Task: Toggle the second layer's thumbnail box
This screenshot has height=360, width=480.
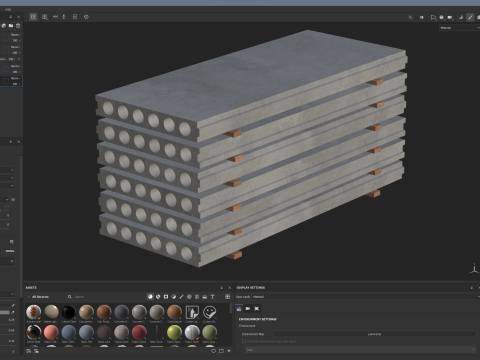Action: pos(6,50)
